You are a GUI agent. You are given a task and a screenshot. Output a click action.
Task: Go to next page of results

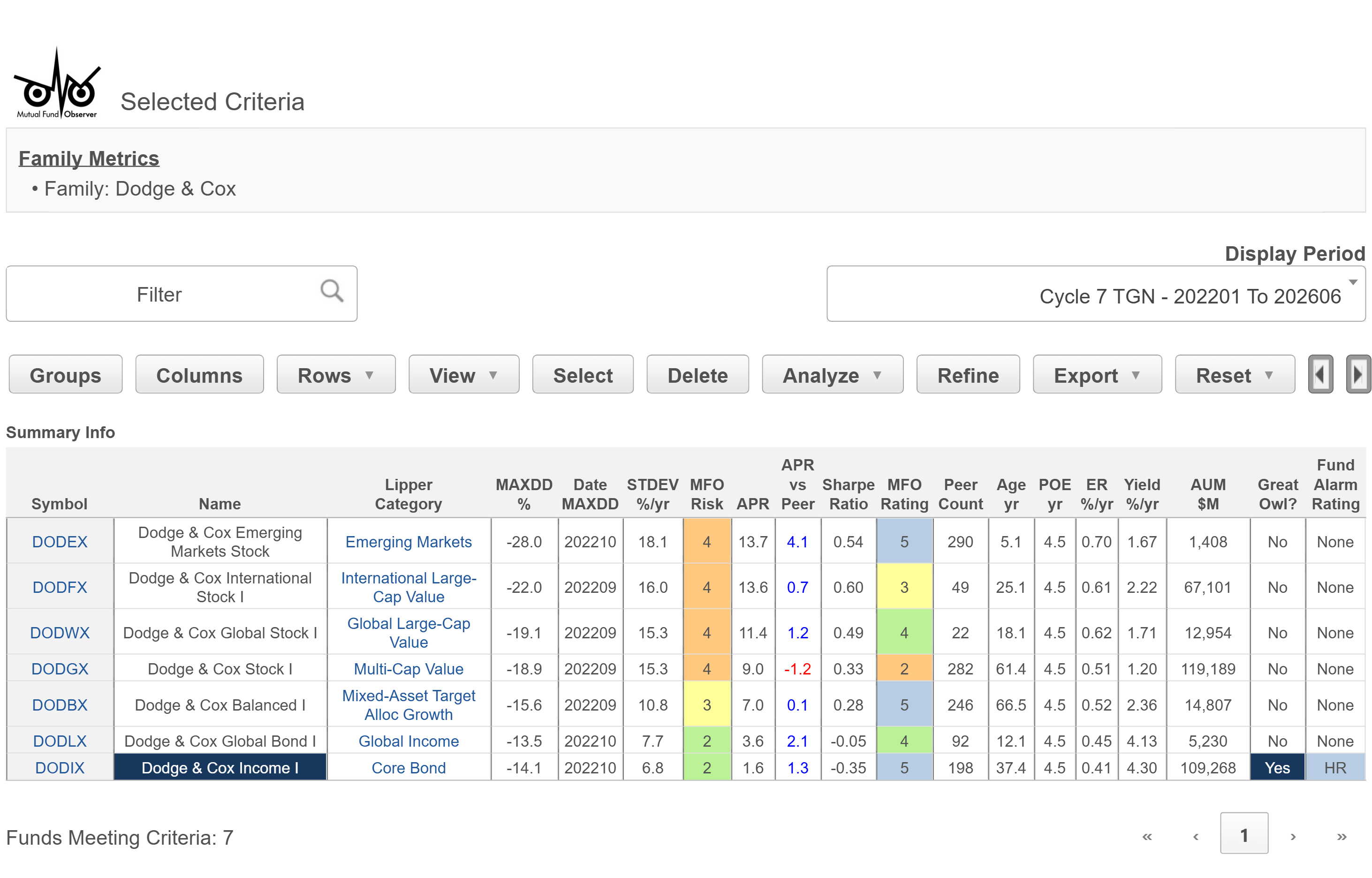coord(1293,836)
